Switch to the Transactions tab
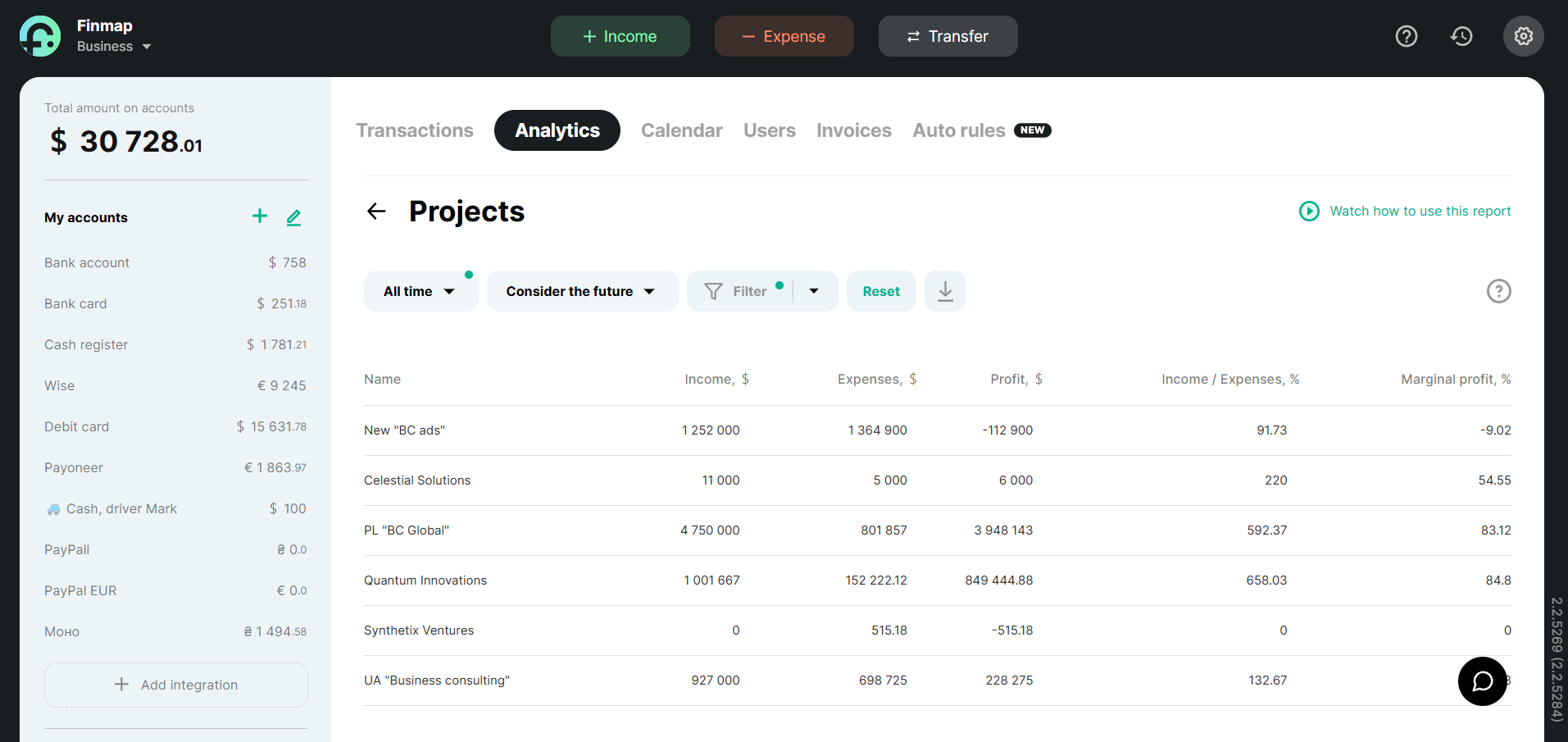 pyautogui.click(x=415, y=130)
